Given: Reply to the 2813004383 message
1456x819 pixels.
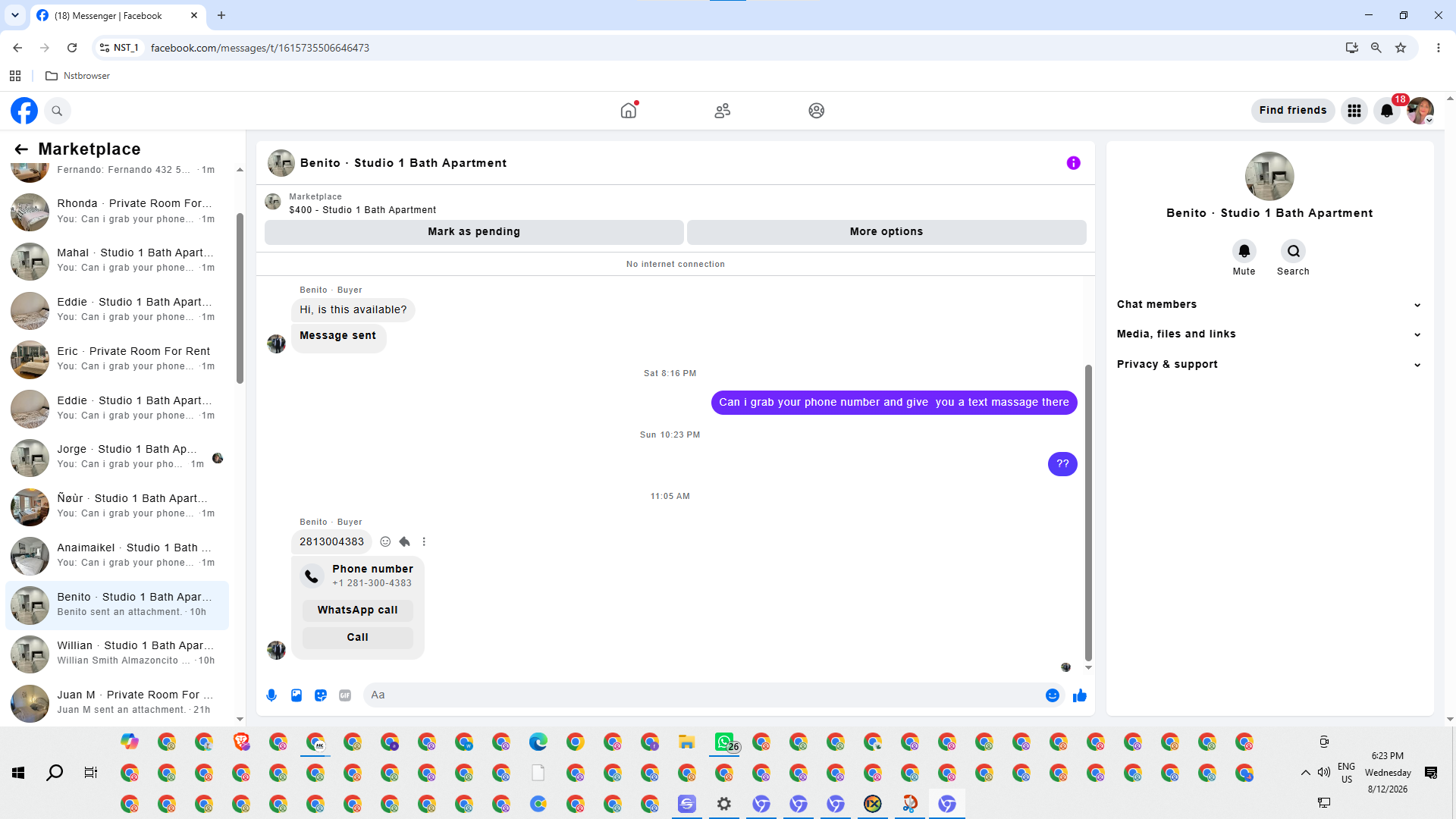Looking at the screenshot, I should point(405,541).
